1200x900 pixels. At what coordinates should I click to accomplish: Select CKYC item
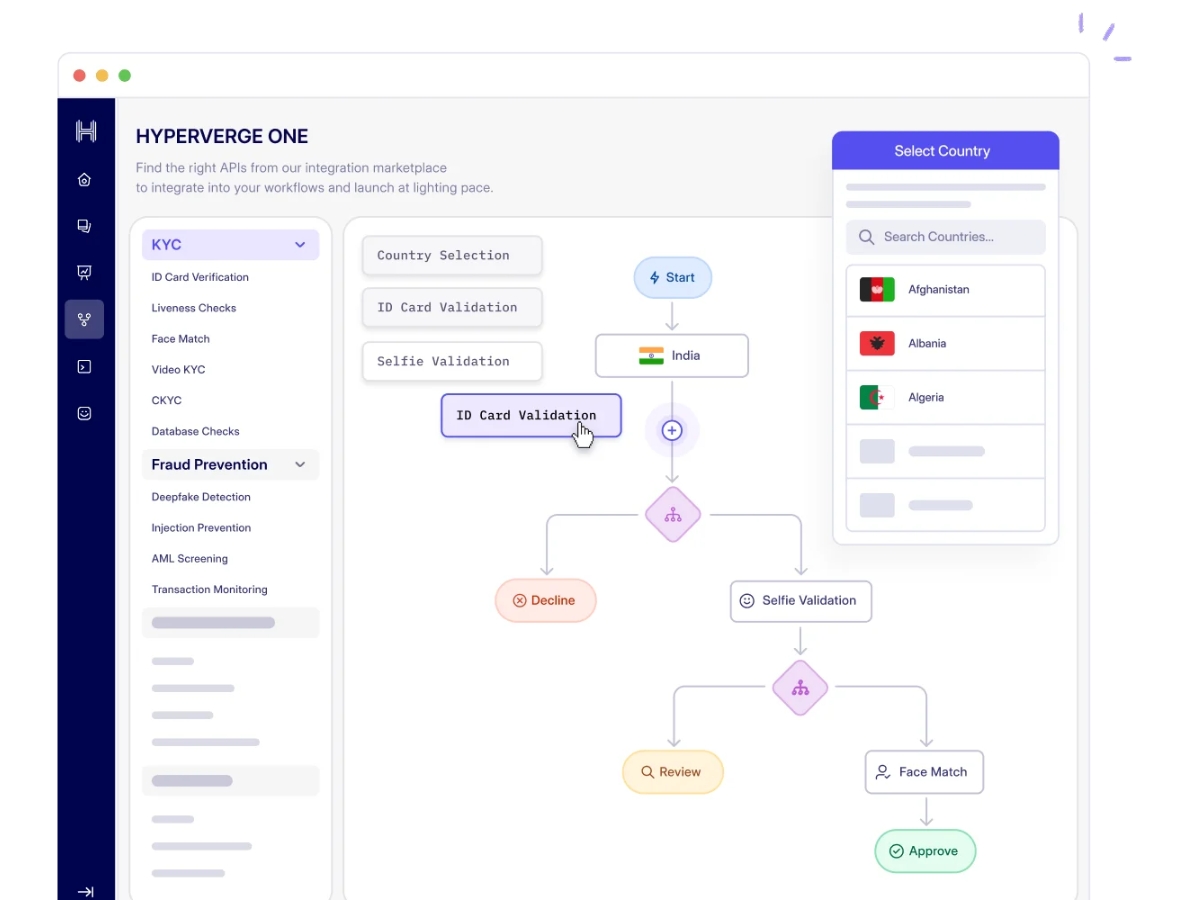click(x=167, y=401)
